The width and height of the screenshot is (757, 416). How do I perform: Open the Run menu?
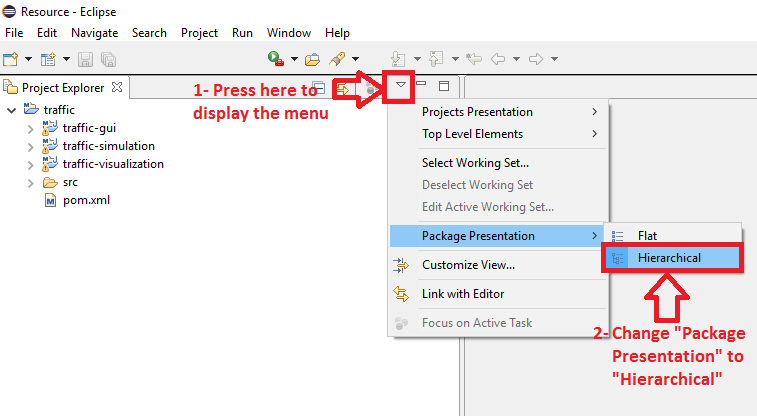point(242,33)
